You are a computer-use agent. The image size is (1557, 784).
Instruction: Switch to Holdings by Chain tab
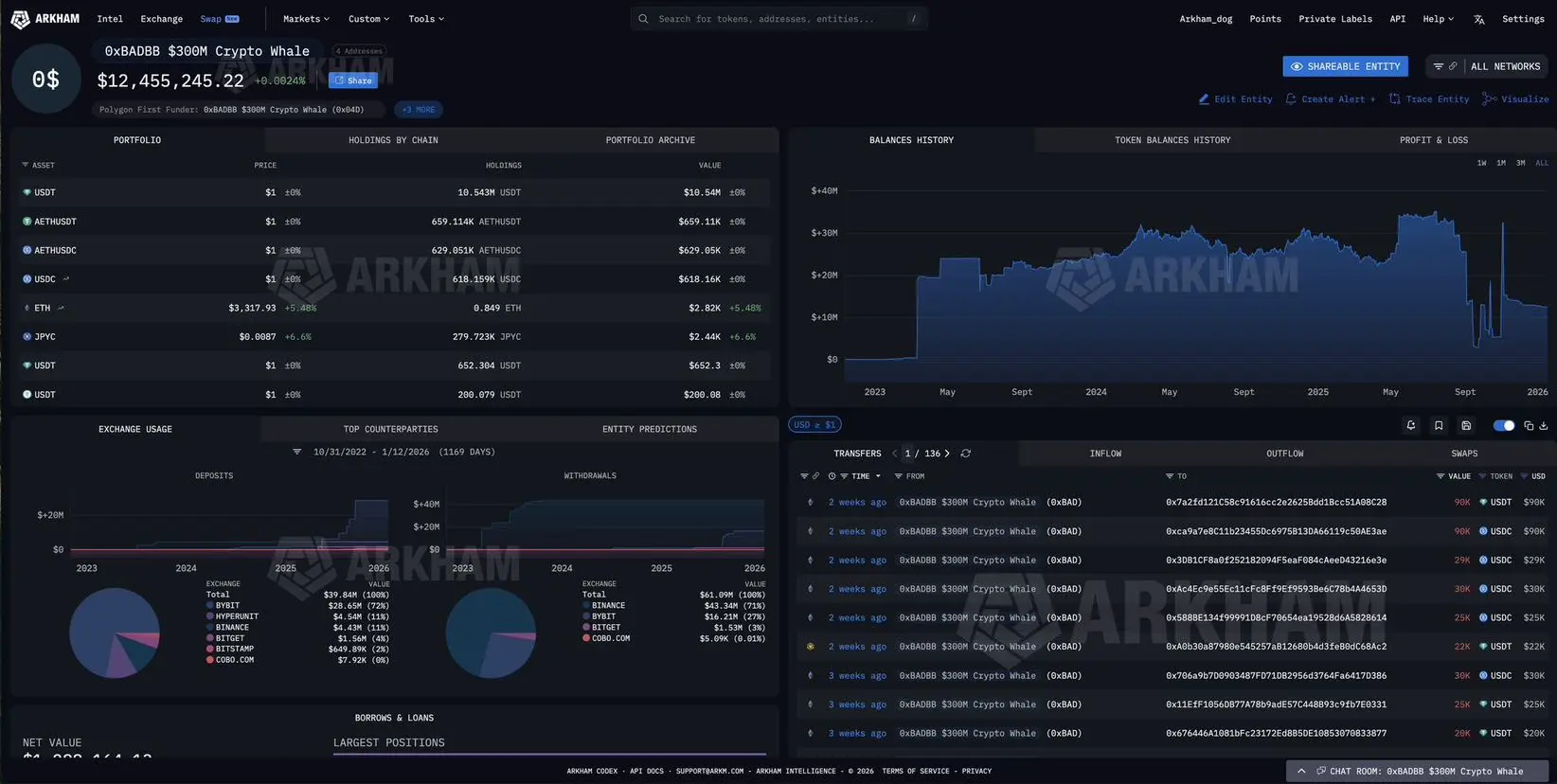(x=393, y=140)
